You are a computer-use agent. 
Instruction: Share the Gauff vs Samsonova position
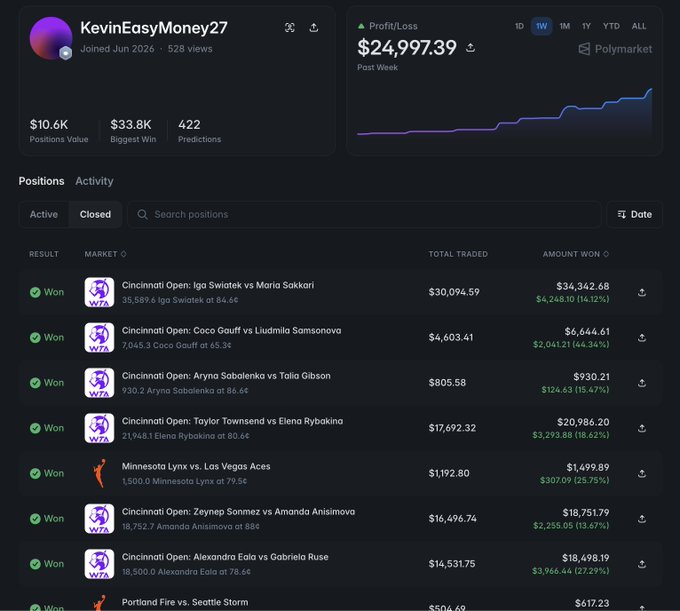[x=642, y=337]
